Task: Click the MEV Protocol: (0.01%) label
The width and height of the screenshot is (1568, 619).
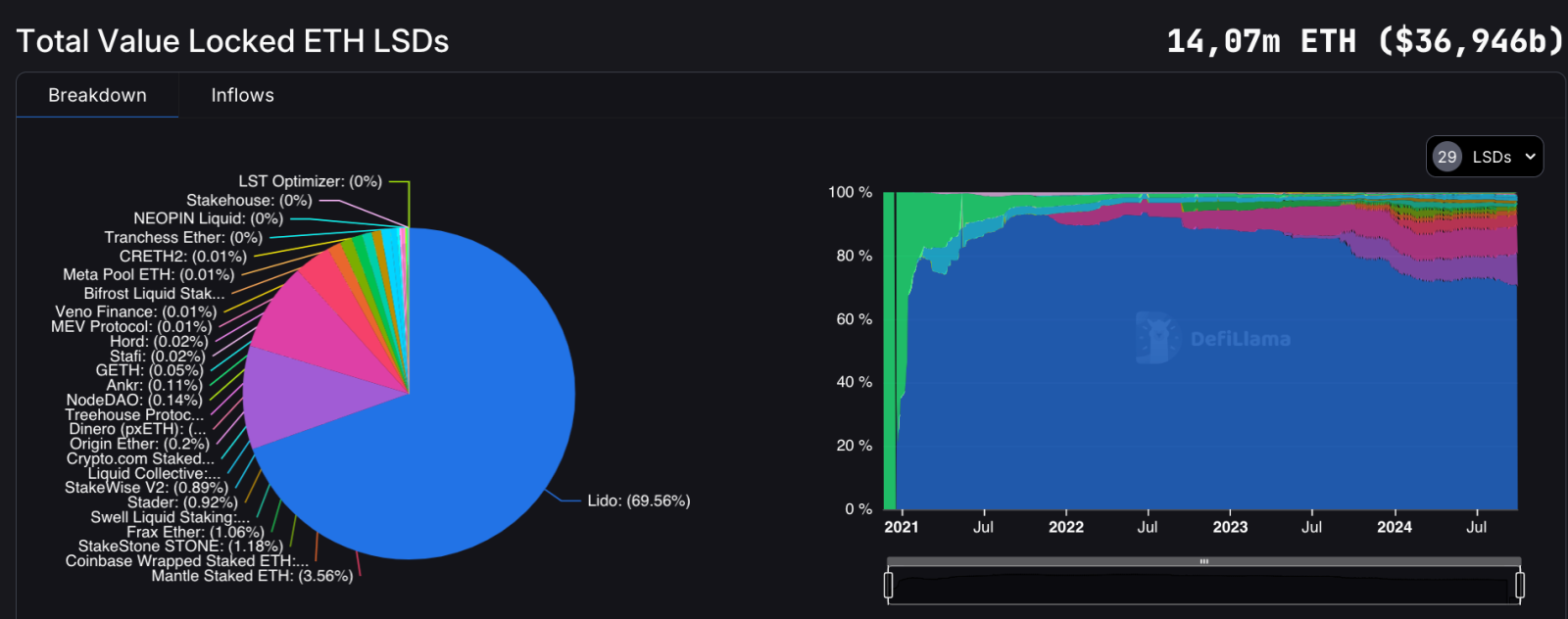Action: pos(131,327)
